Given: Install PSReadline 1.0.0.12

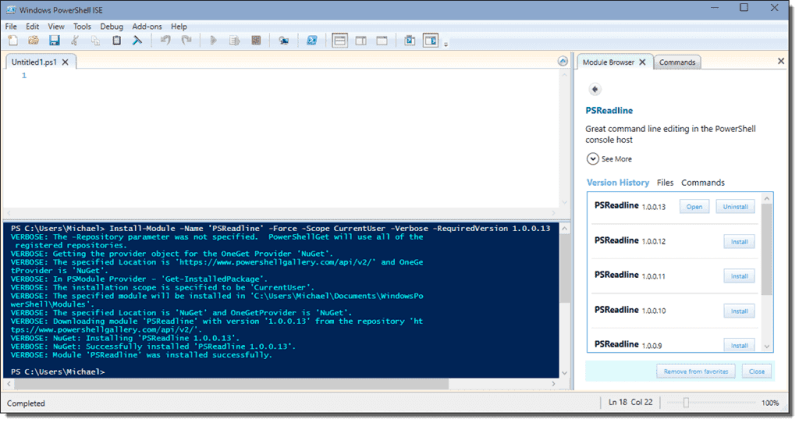Looking at the screenshot, I should (739, 242).
